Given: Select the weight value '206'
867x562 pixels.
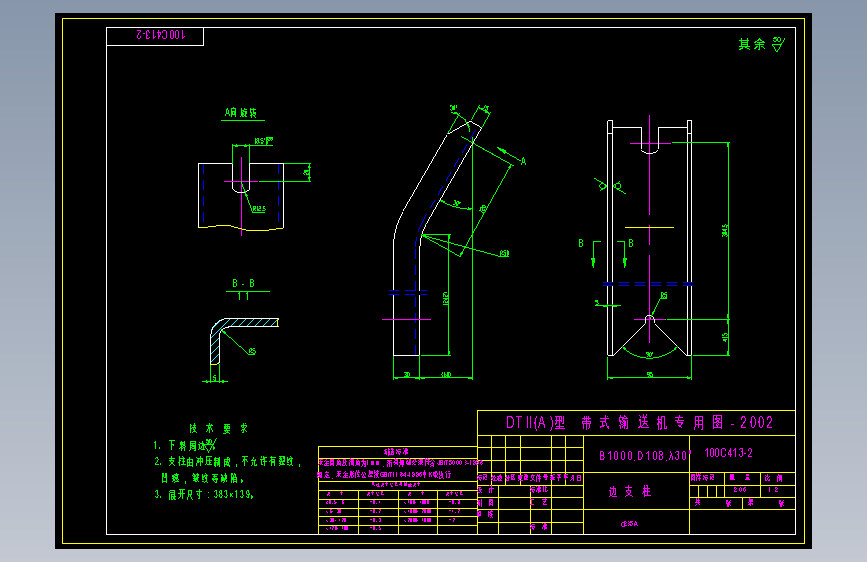Looking at the screenshot, I should point(740,490).
